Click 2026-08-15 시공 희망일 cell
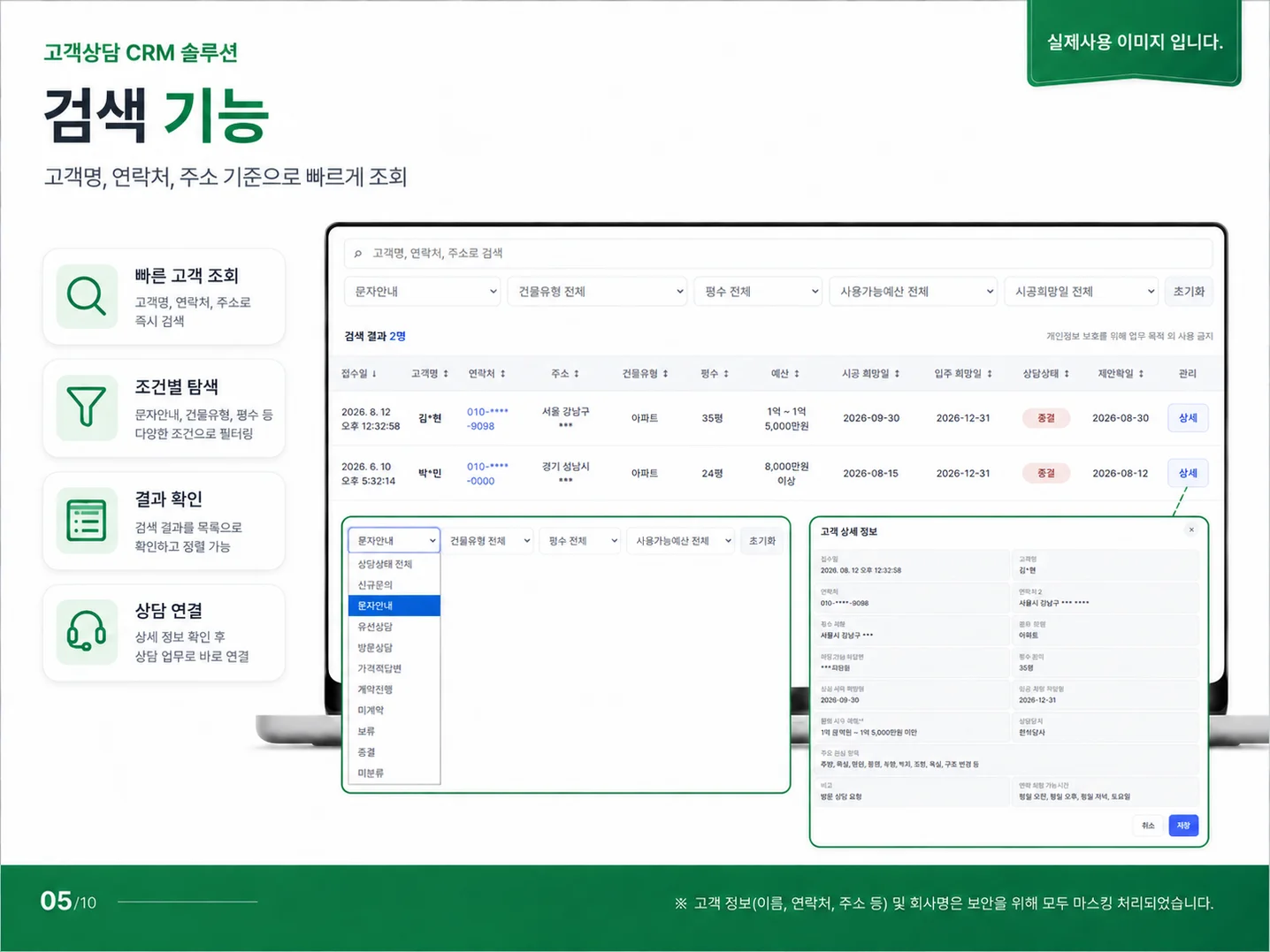 point(870,473)
